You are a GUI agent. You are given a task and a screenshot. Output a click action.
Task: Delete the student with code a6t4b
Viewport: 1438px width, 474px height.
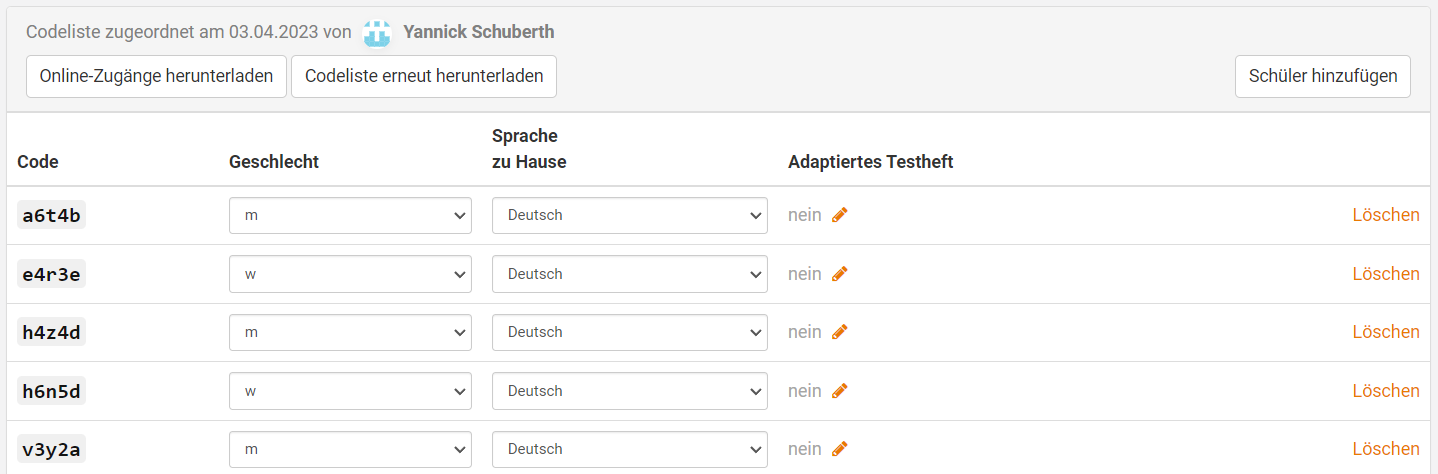coord(1386,215)
